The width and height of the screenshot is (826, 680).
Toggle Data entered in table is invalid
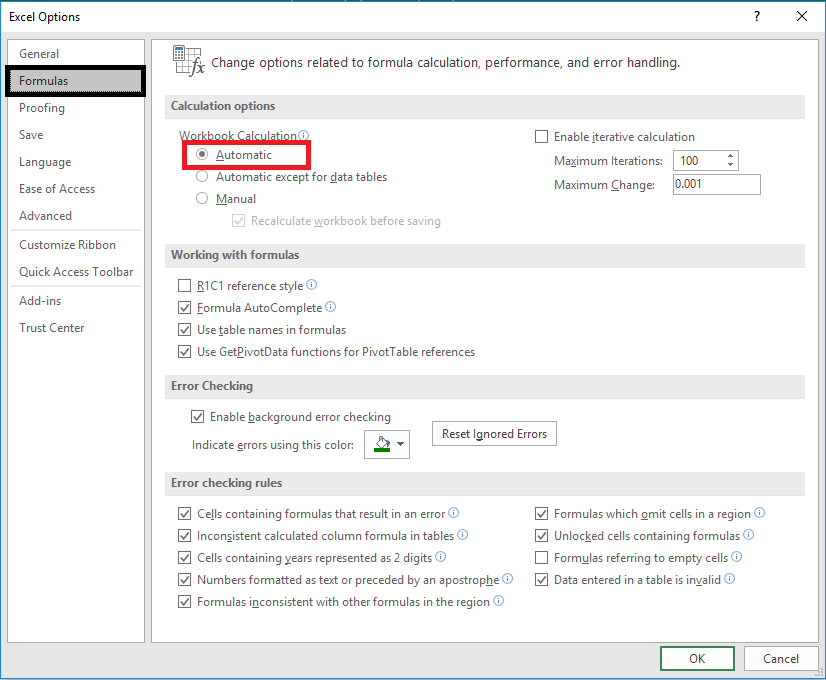[x=541, y=580]
